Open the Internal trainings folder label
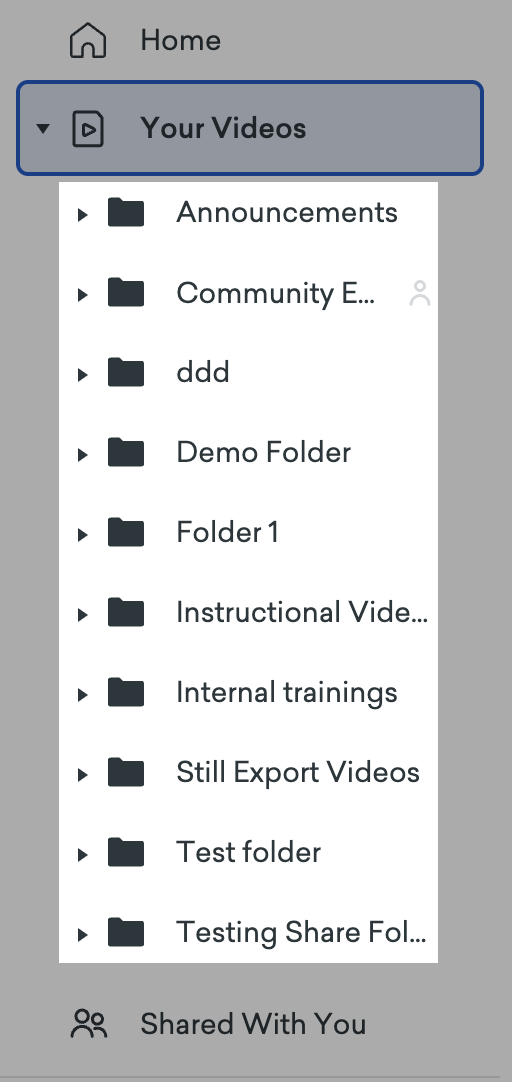The width and height of the screenshot is (512, 1082). (x=286, y=692)
